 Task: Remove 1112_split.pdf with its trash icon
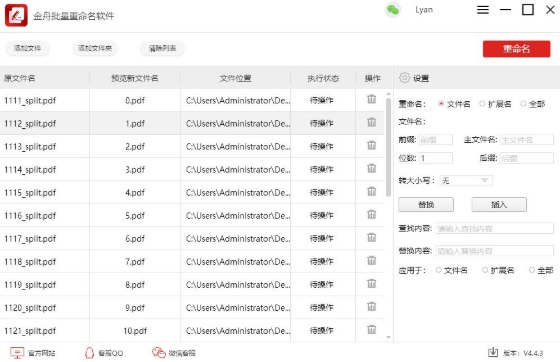(x=371, y=122)
